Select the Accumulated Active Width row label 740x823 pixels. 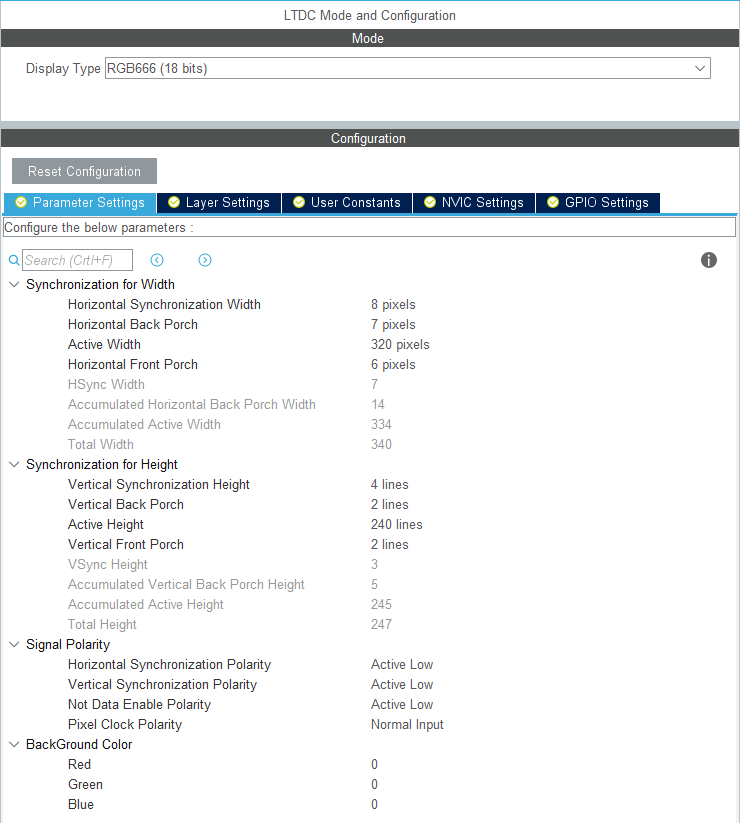(144, 424)
